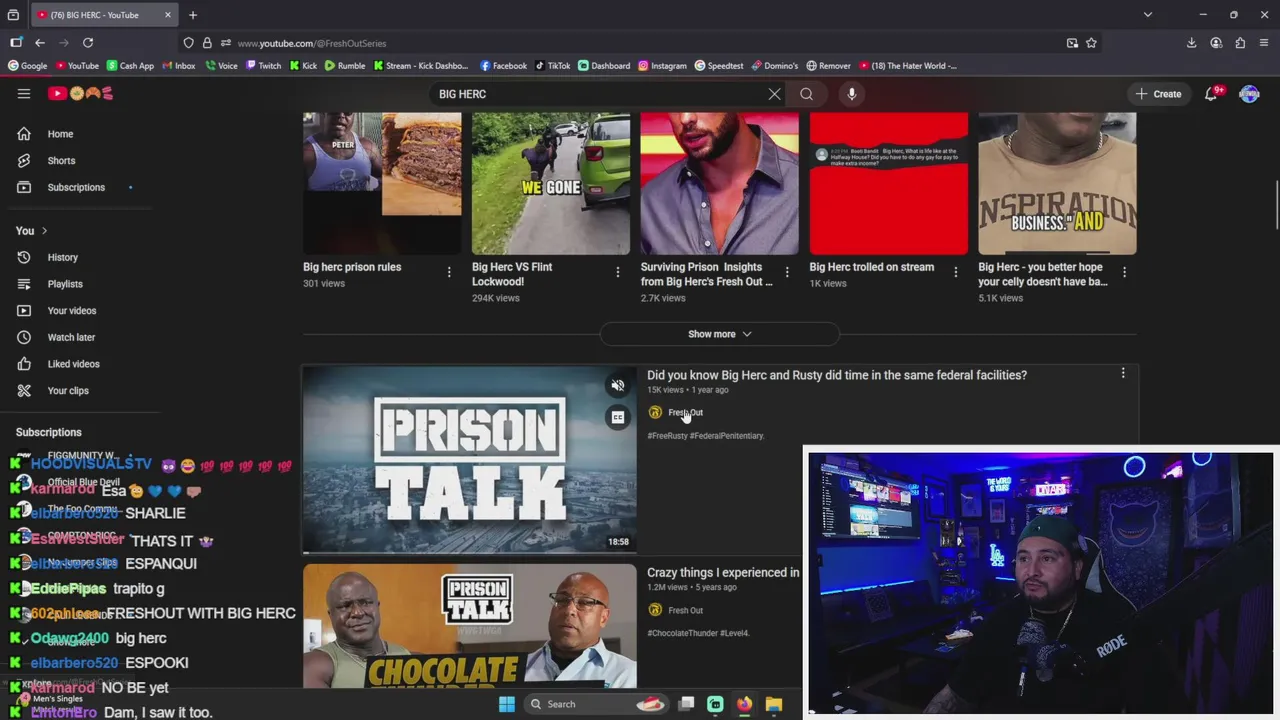
Task: Open Subscriptions in the sidebar
Action: tap(76, 187)
